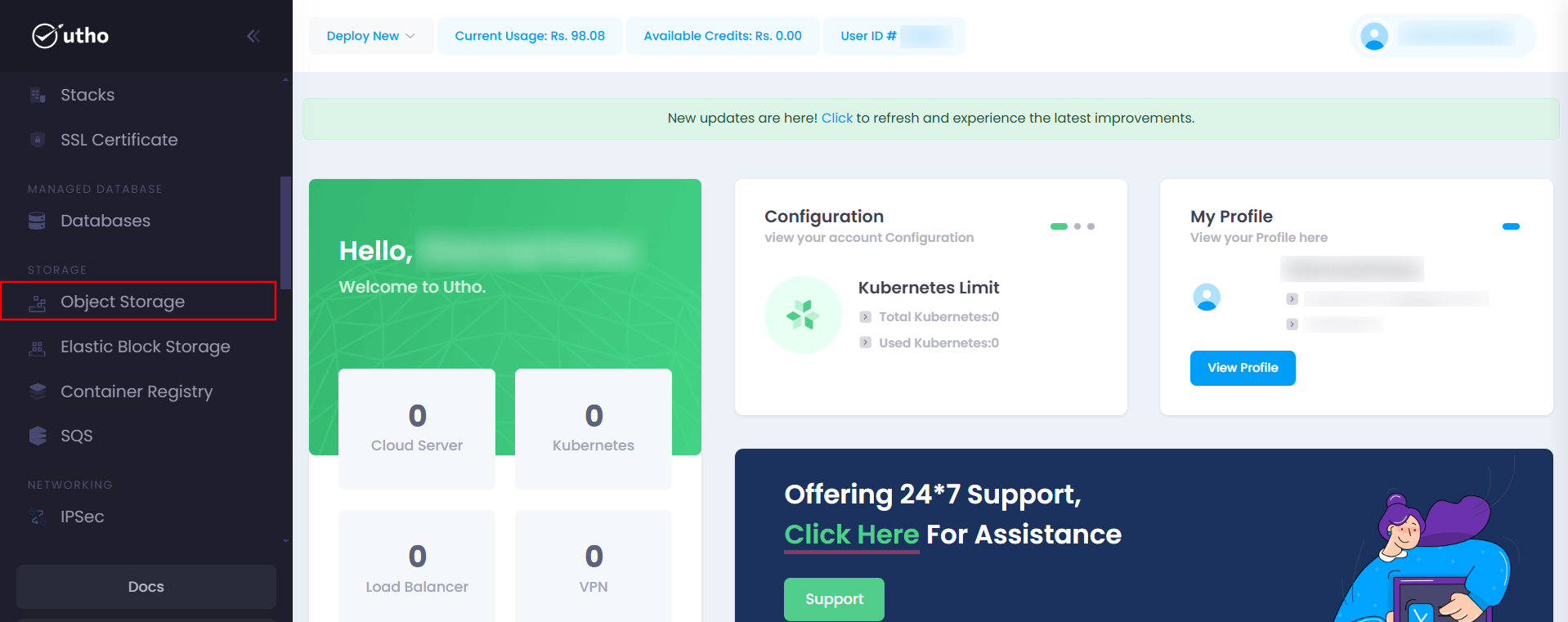Open the user avatar menu at top right
This screenshot has width=1568, height=622.
1374,36
